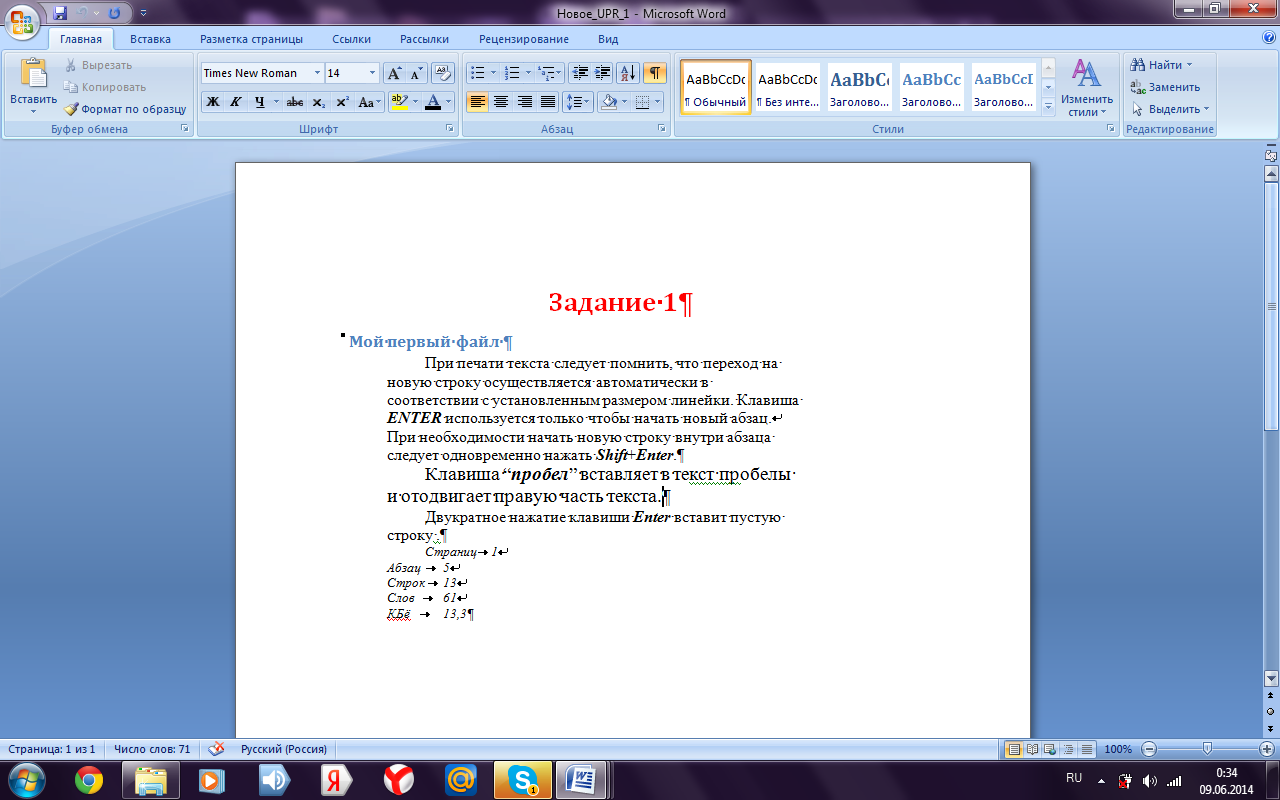The height and width of the screenshot is (800, 1280).
Task: Copy selection with Копировать
Action: 105,87
